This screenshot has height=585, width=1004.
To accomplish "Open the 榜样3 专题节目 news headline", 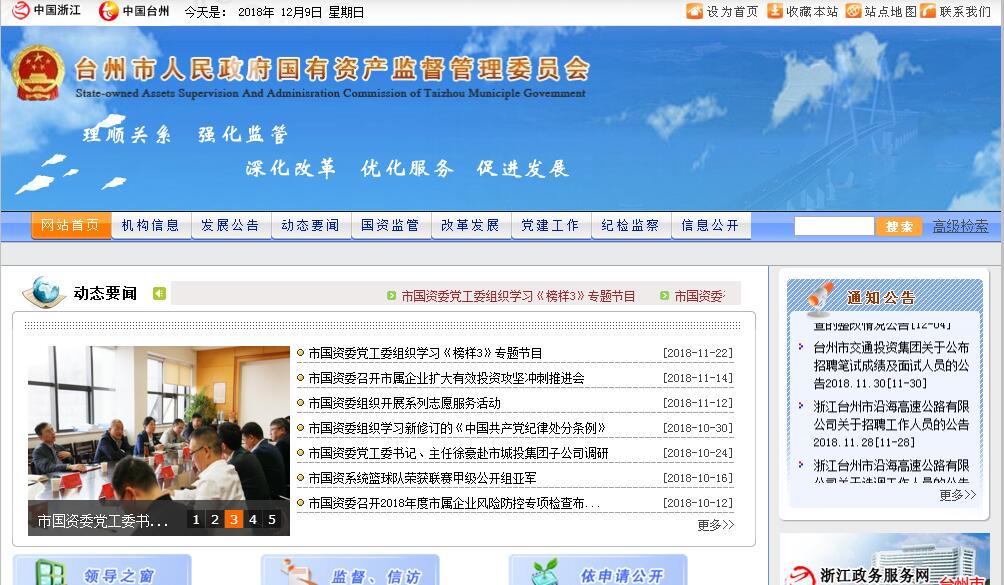I will pyautogui.click(x=425, y=353).
